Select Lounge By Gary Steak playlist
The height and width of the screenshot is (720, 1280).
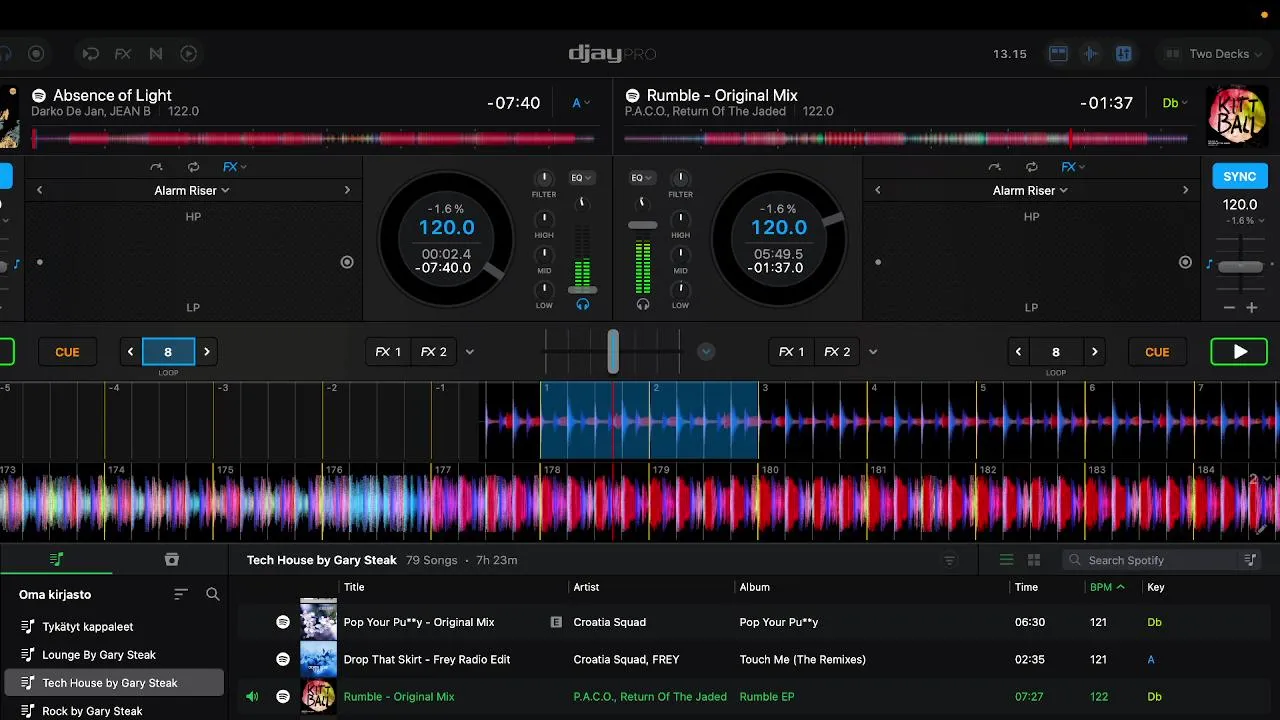114,655
